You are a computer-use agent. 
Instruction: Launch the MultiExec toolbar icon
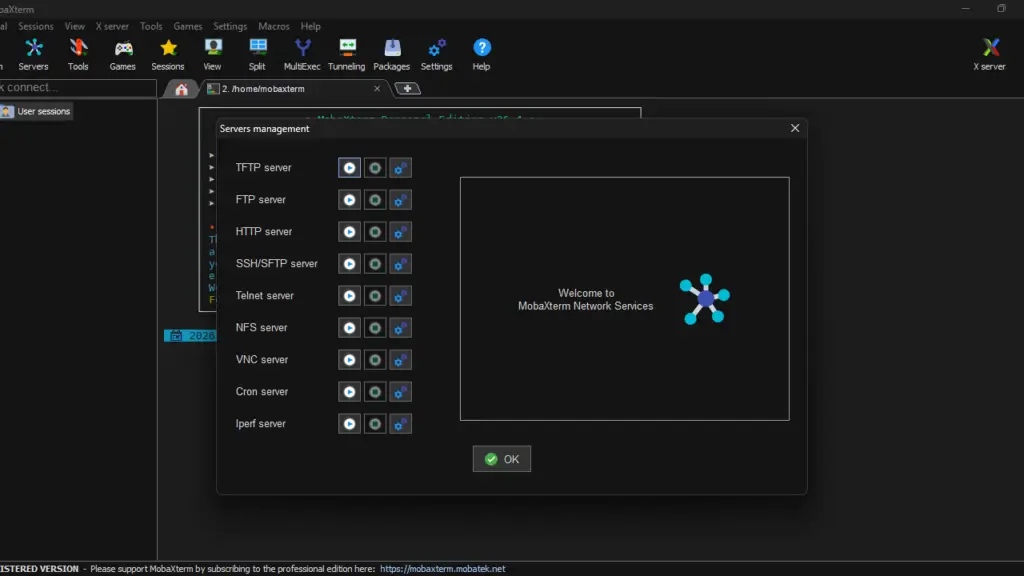pyautogui.click(x=302, y=54)
